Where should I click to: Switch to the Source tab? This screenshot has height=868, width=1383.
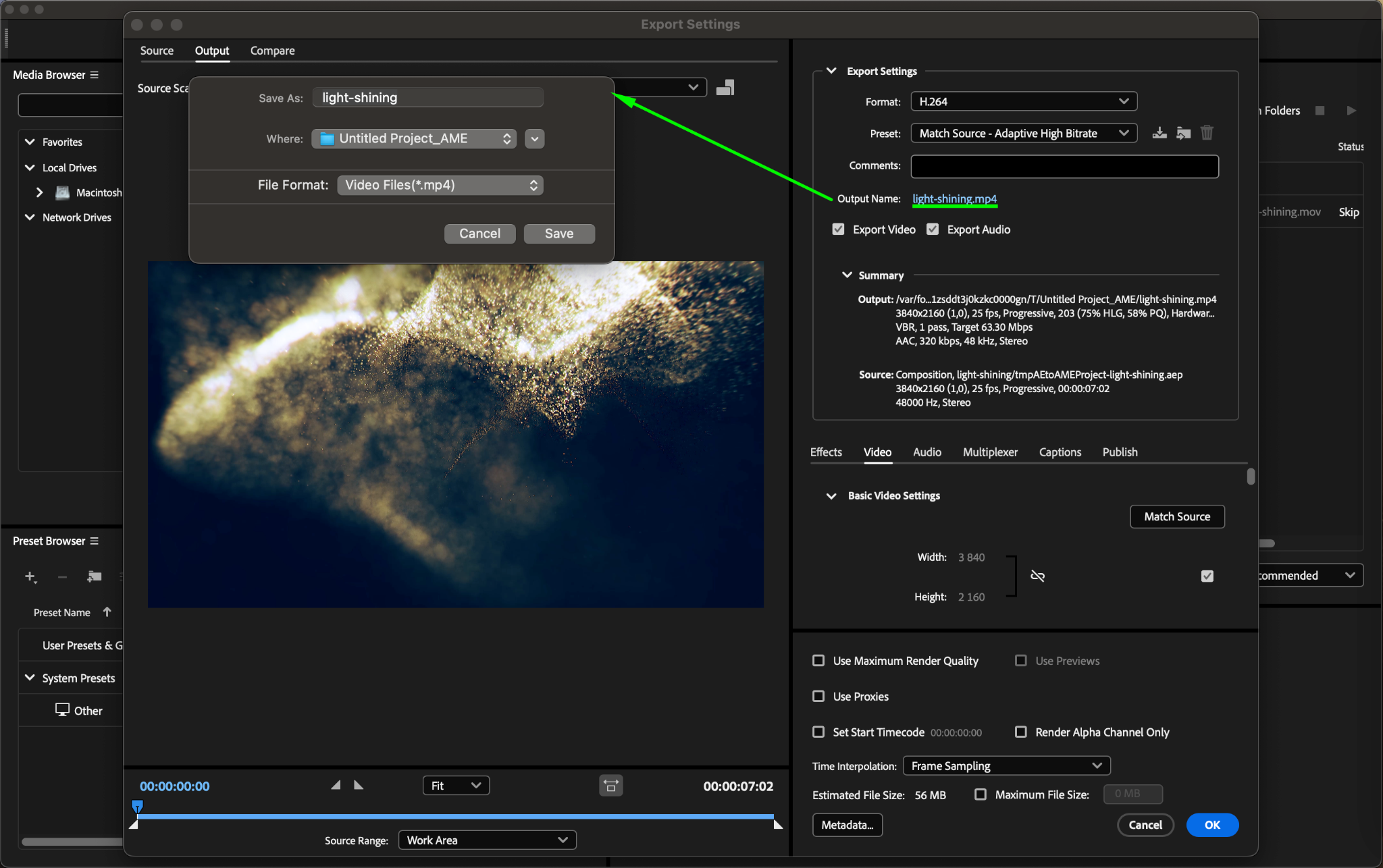point(157,51)
